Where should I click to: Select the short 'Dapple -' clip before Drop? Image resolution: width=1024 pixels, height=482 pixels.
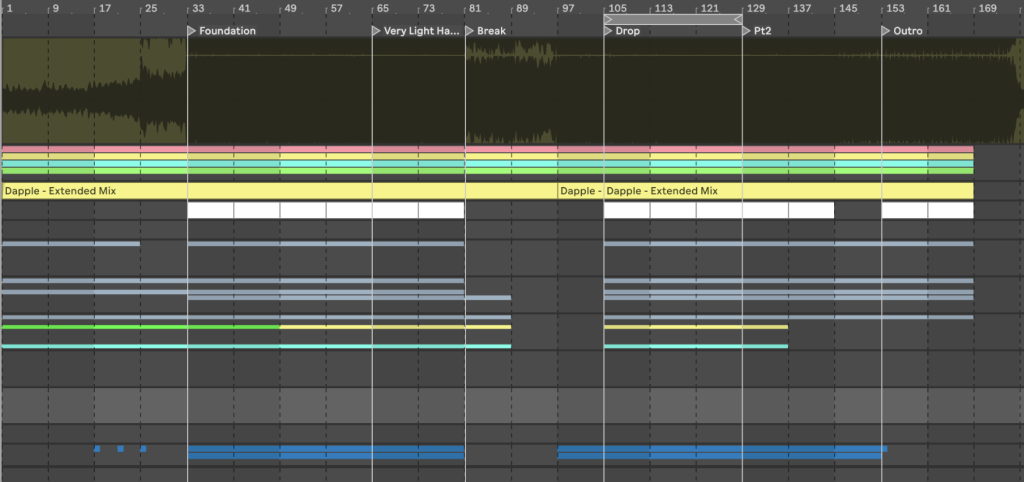tap(580, 191)
